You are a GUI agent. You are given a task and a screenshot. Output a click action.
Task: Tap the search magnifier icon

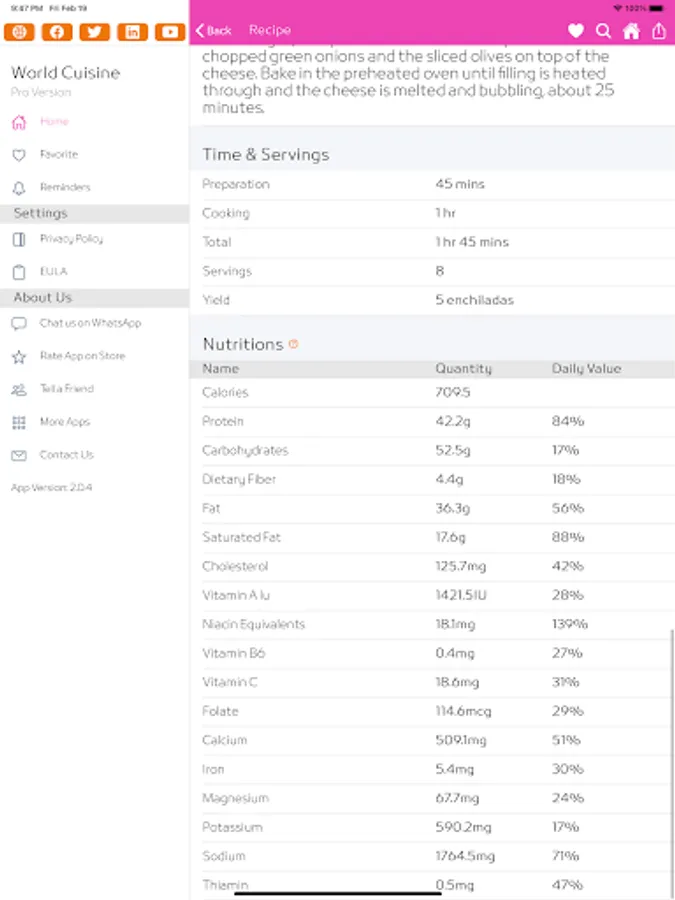603,31
